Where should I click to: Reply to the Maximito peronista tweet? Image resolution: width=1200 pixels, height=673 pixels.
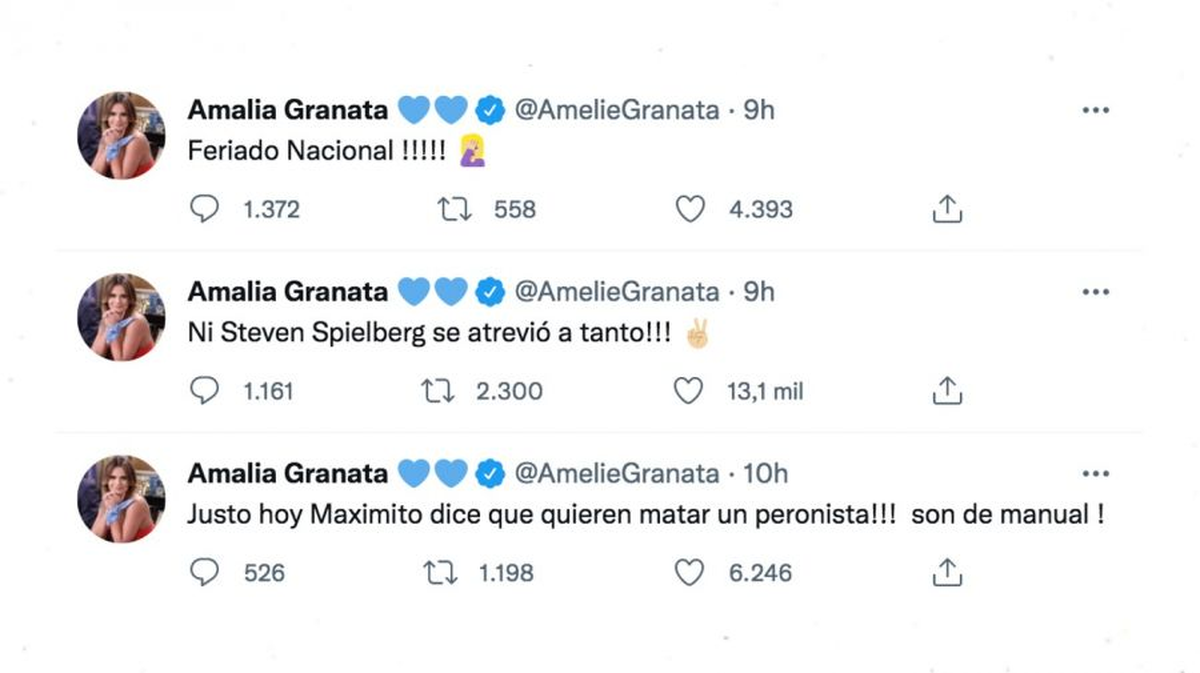point(204,572)
